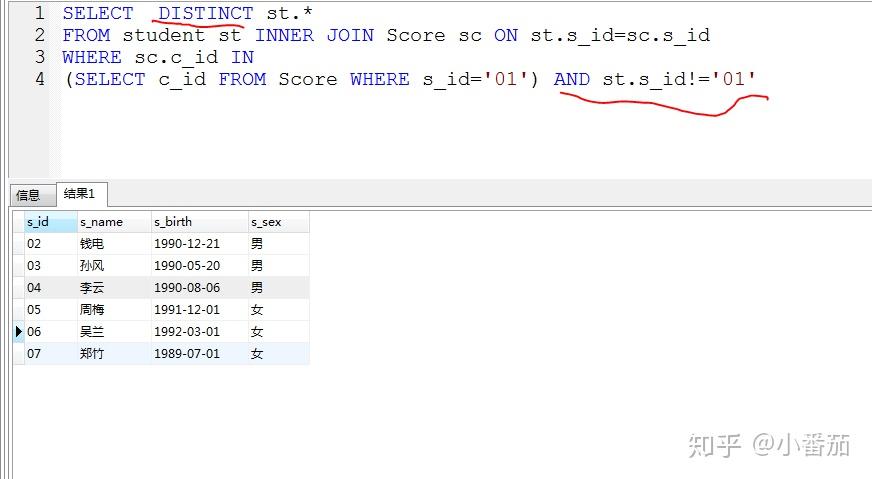Click line number 1 in editor gutter
Viewport: 872px width, 479px height.
tap(39, 12)
